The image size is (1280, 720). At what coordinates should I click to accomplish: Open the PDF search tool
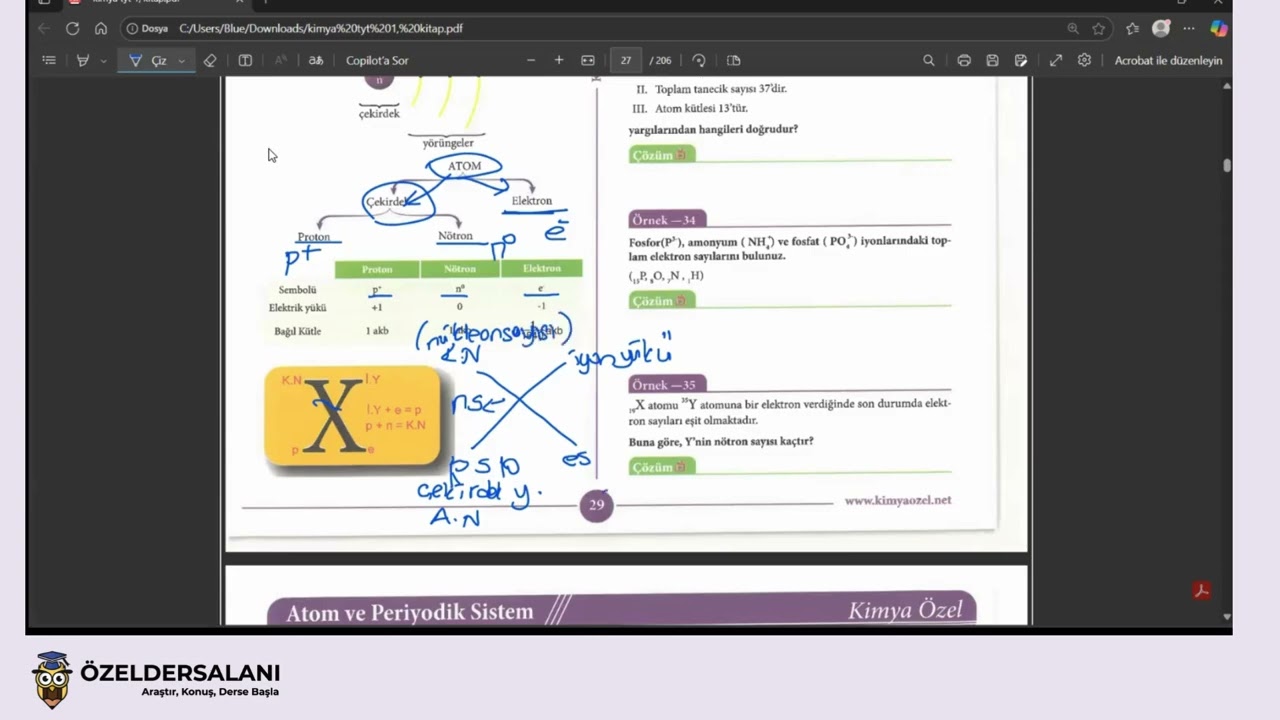click(x=929, y=60)
